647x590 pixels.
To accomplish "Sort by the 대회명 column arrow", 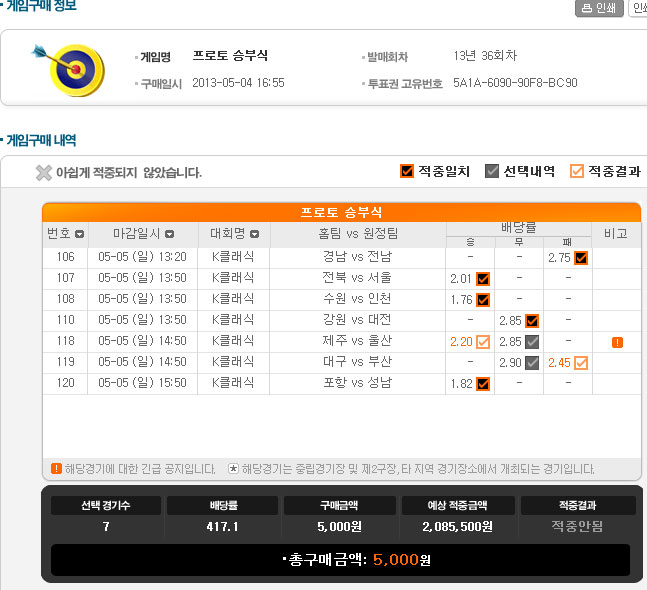I will click(255, 234).
